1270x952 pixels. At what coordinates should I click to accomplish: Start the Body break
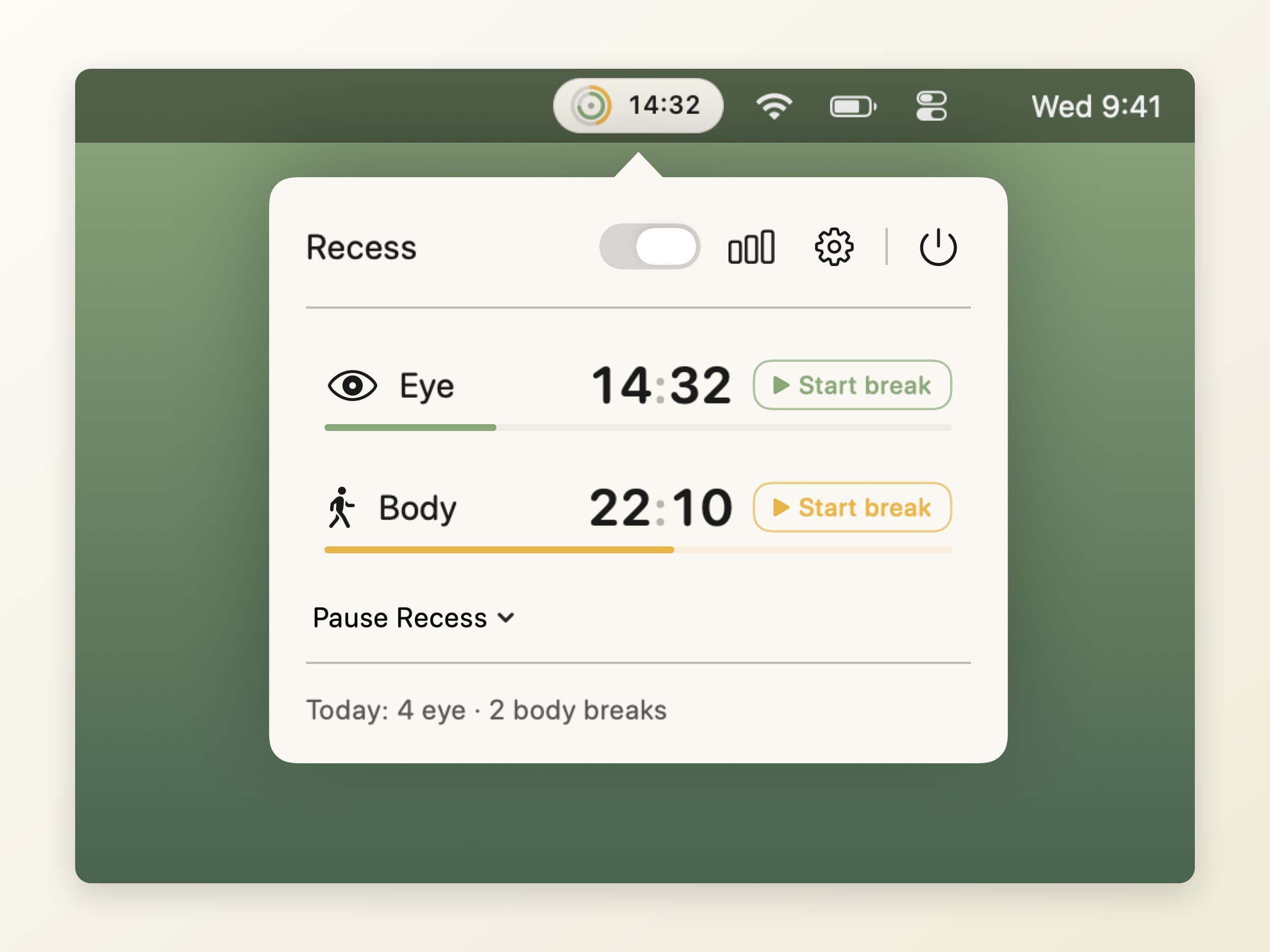coord(852,507)
